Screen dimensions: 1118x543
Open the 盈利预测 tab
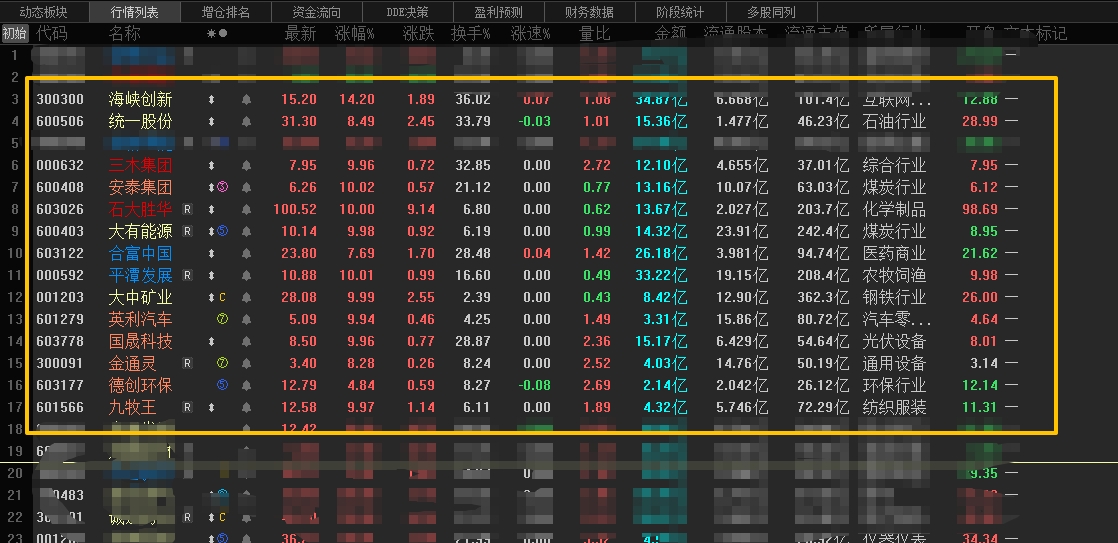[x=498, y=12]
